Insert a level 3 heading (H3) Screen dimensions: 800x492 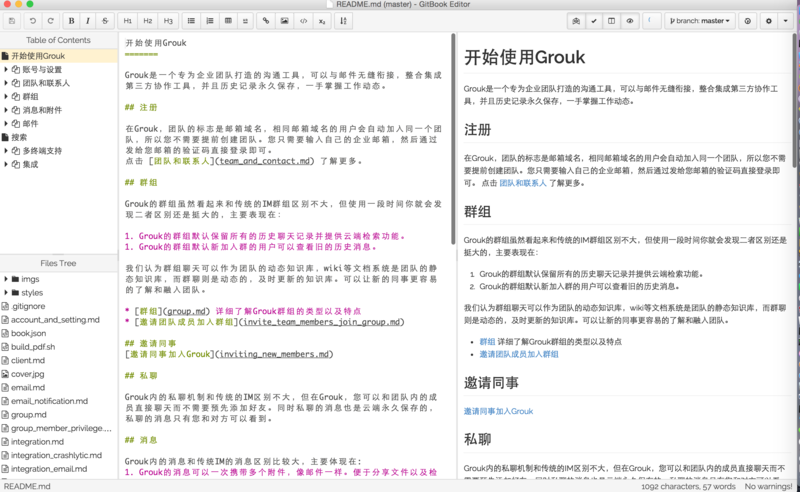point(168,21)
